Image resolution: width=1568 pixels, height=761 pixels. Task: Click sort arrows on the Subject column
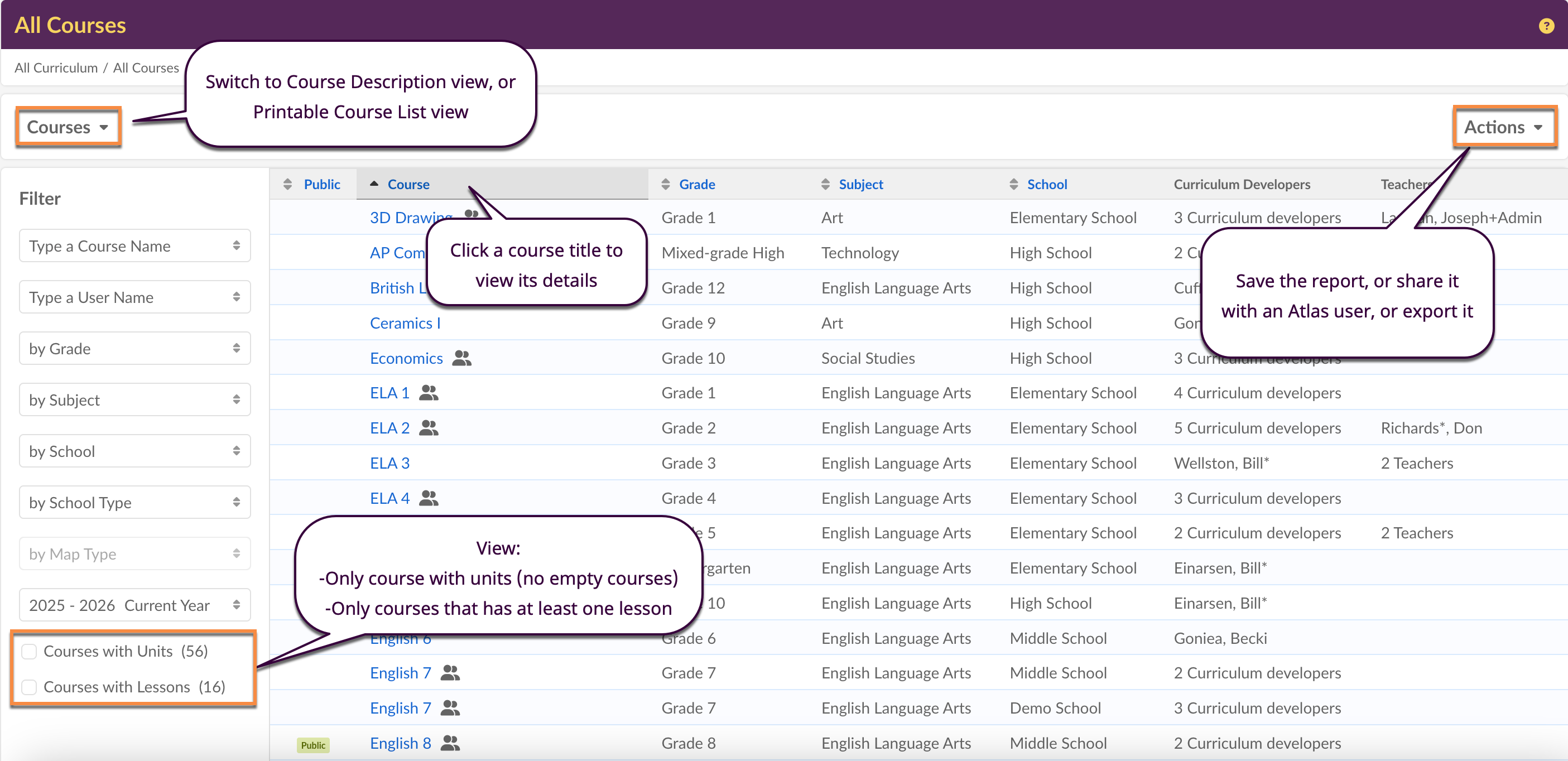click(x=825, y=184)
